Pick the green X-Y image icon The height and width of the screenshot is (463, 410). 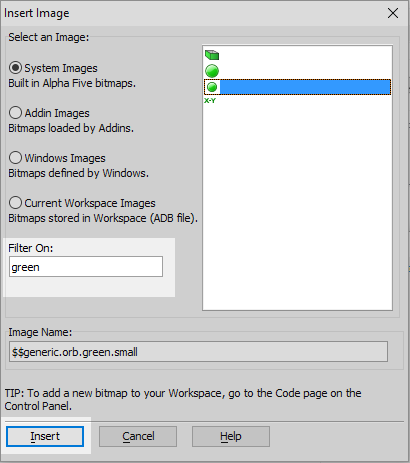point(210,100)
